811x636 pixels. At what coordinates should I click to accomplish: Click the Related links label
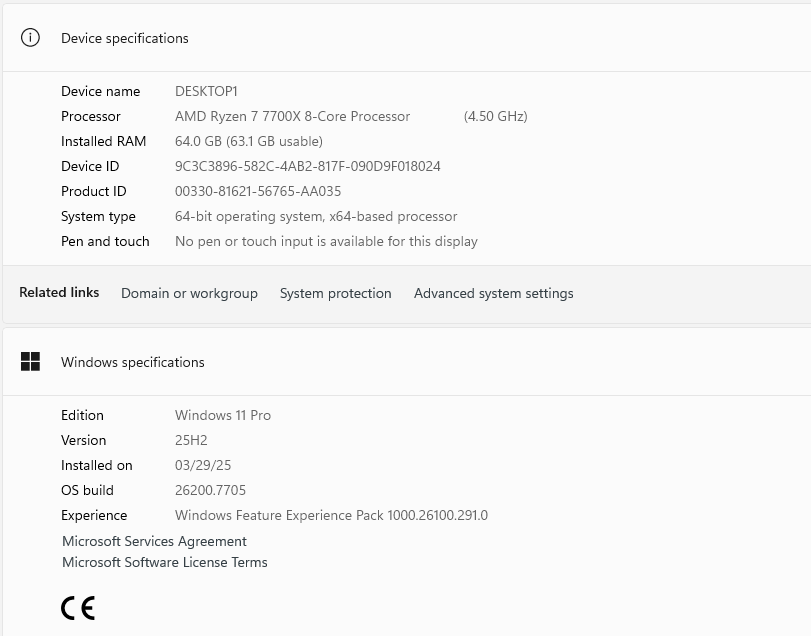pos(59,292)
